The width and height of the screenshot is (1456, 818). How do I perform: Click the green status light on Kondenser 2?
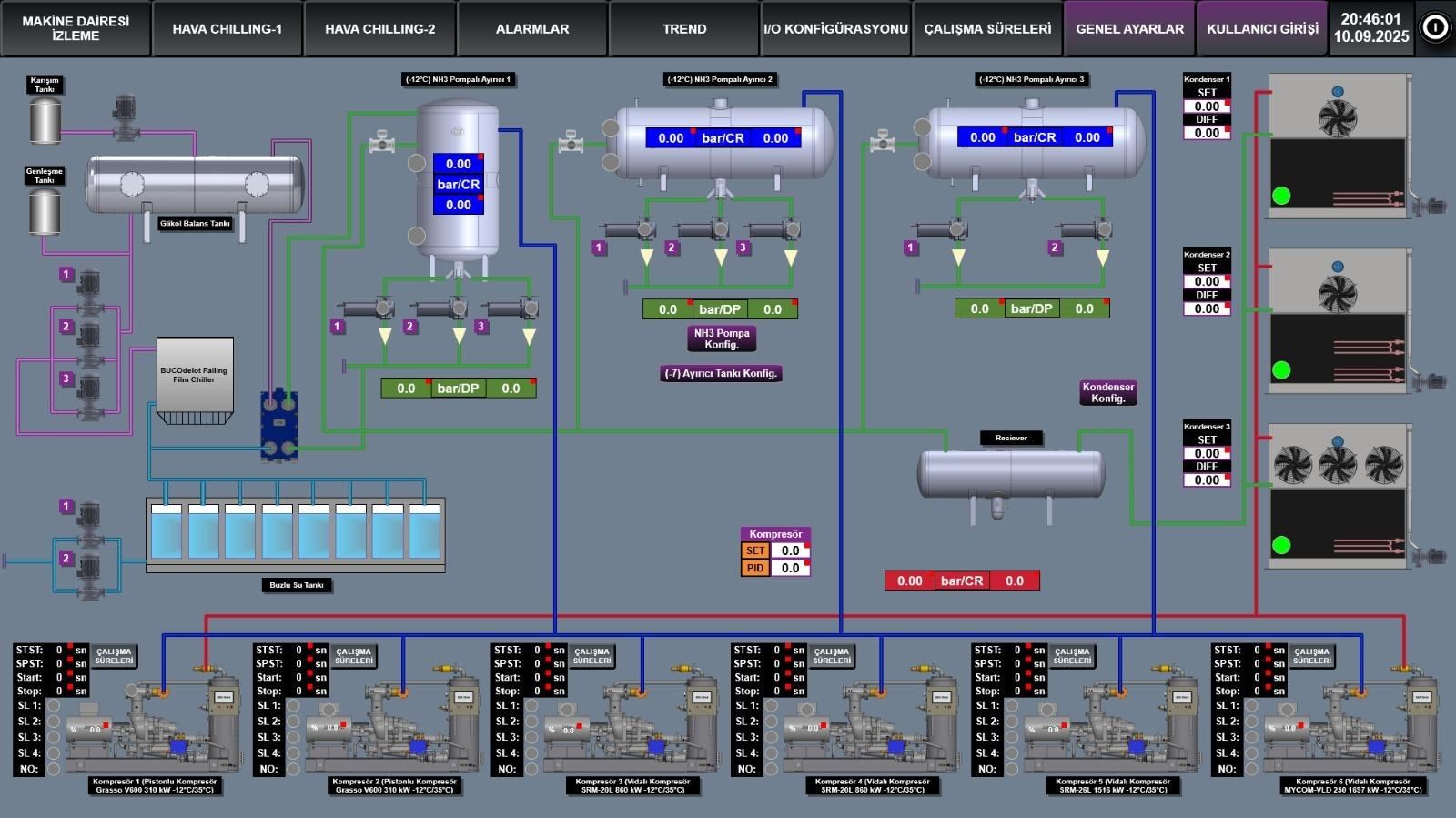coord(1281,369)
